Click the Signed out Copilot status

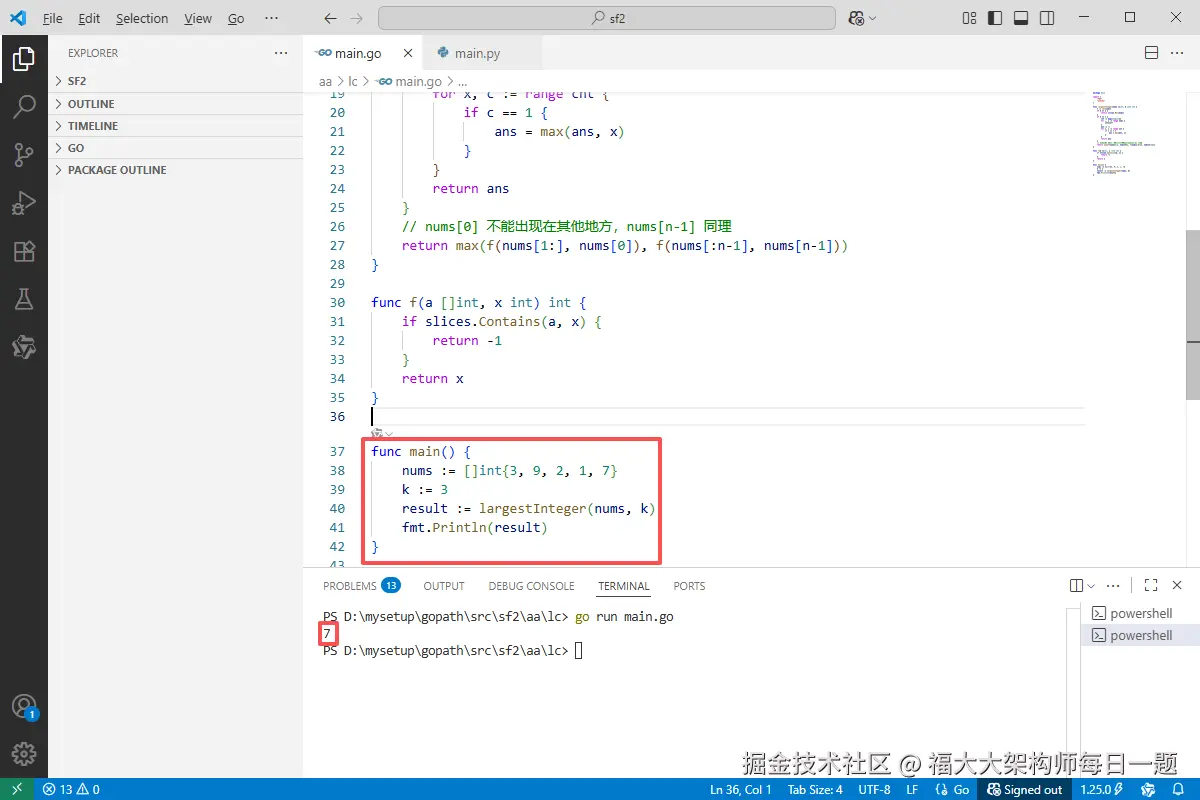pos(1024,789)
